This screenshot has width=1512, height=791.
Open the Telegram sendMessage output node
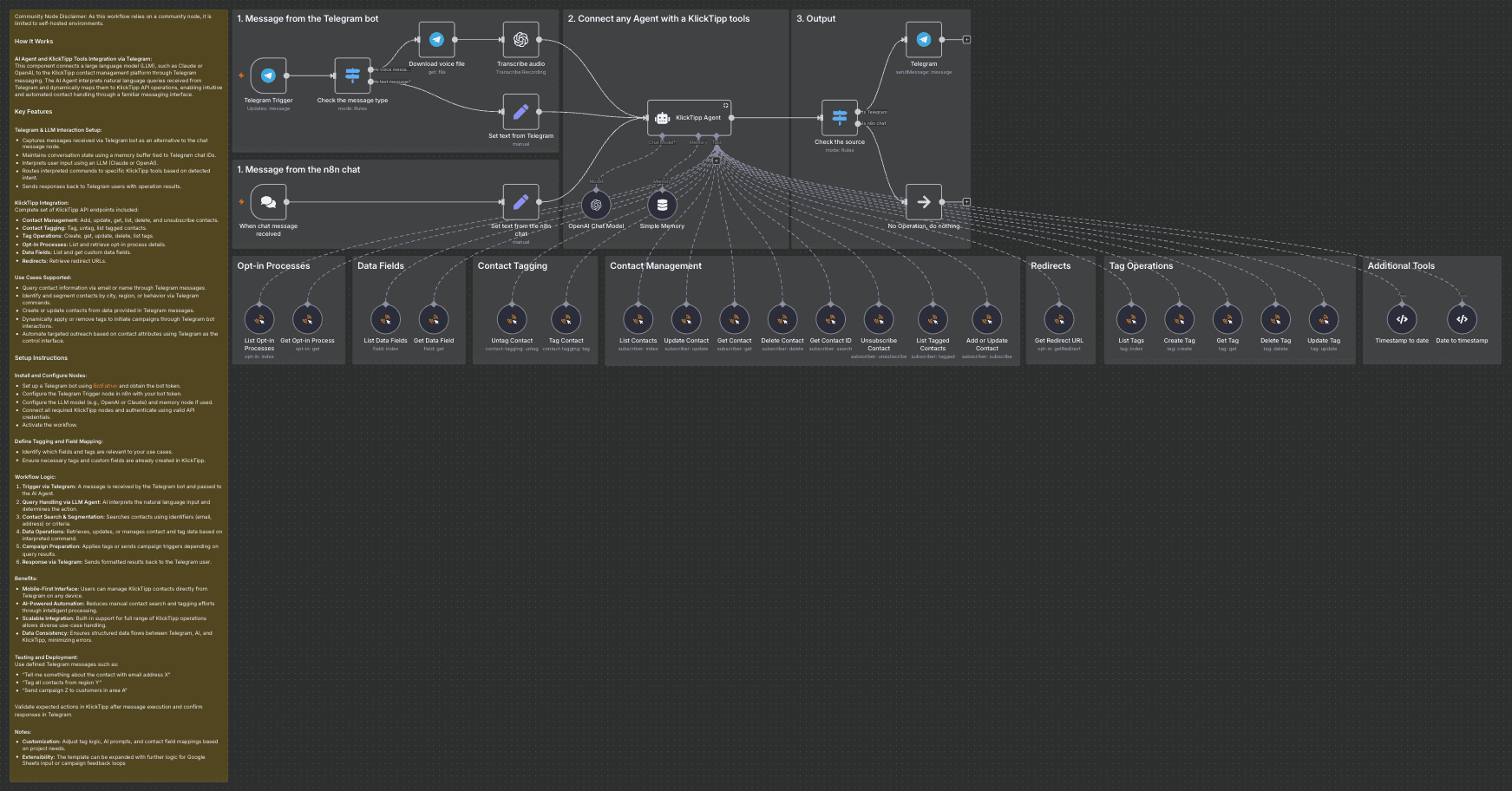point(924,40)
